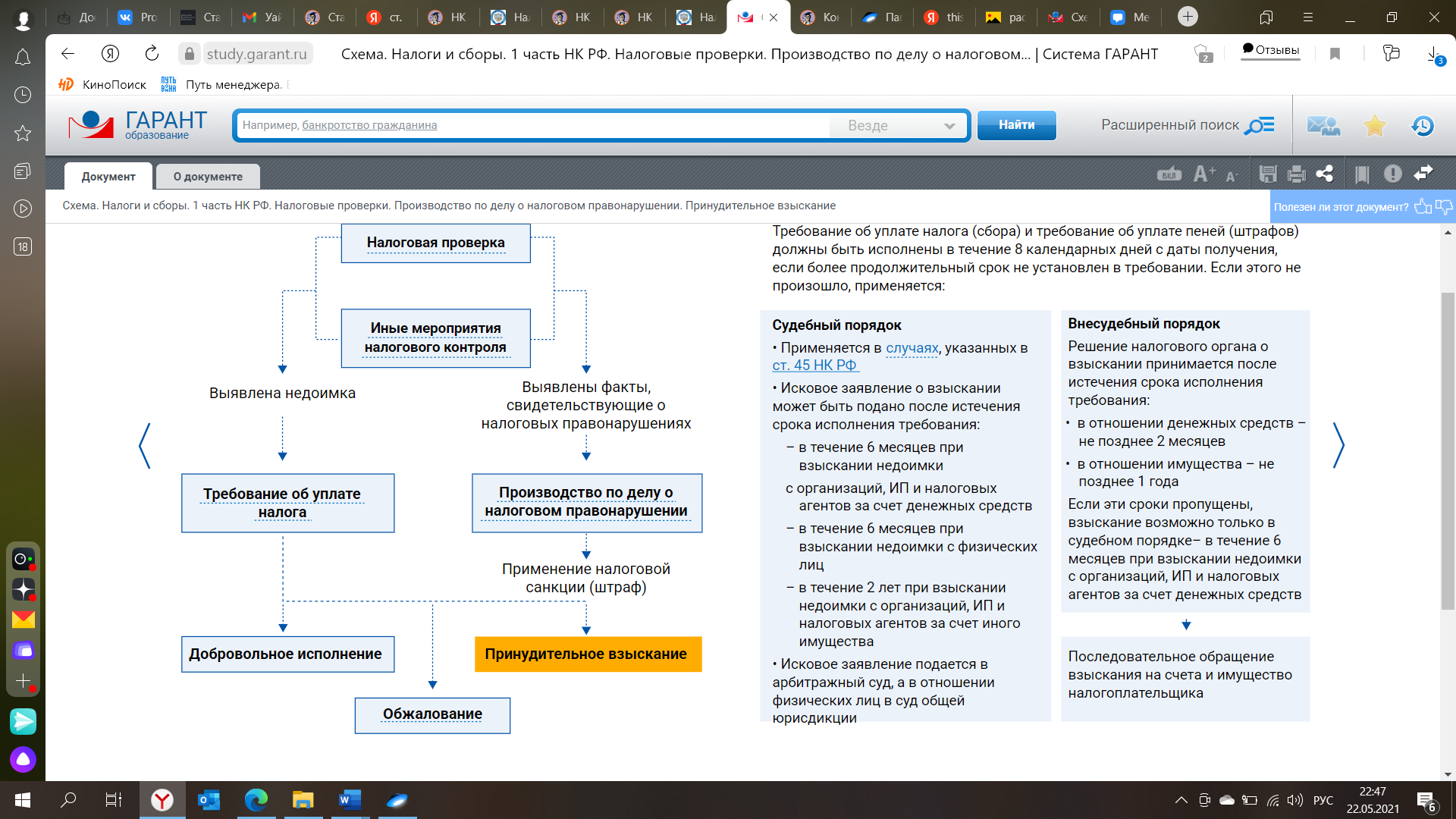This screenshot has width=1456, height=819.
Task: Go to Garant образование home logo
Action: pyautogui.click(x=138, y=125)
